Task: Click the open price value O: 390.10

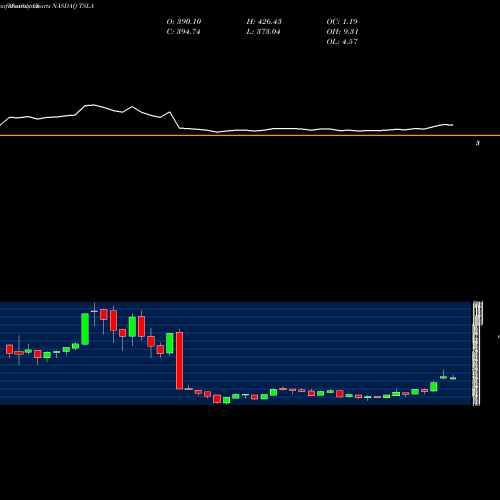Action: [x=184, y=22]
